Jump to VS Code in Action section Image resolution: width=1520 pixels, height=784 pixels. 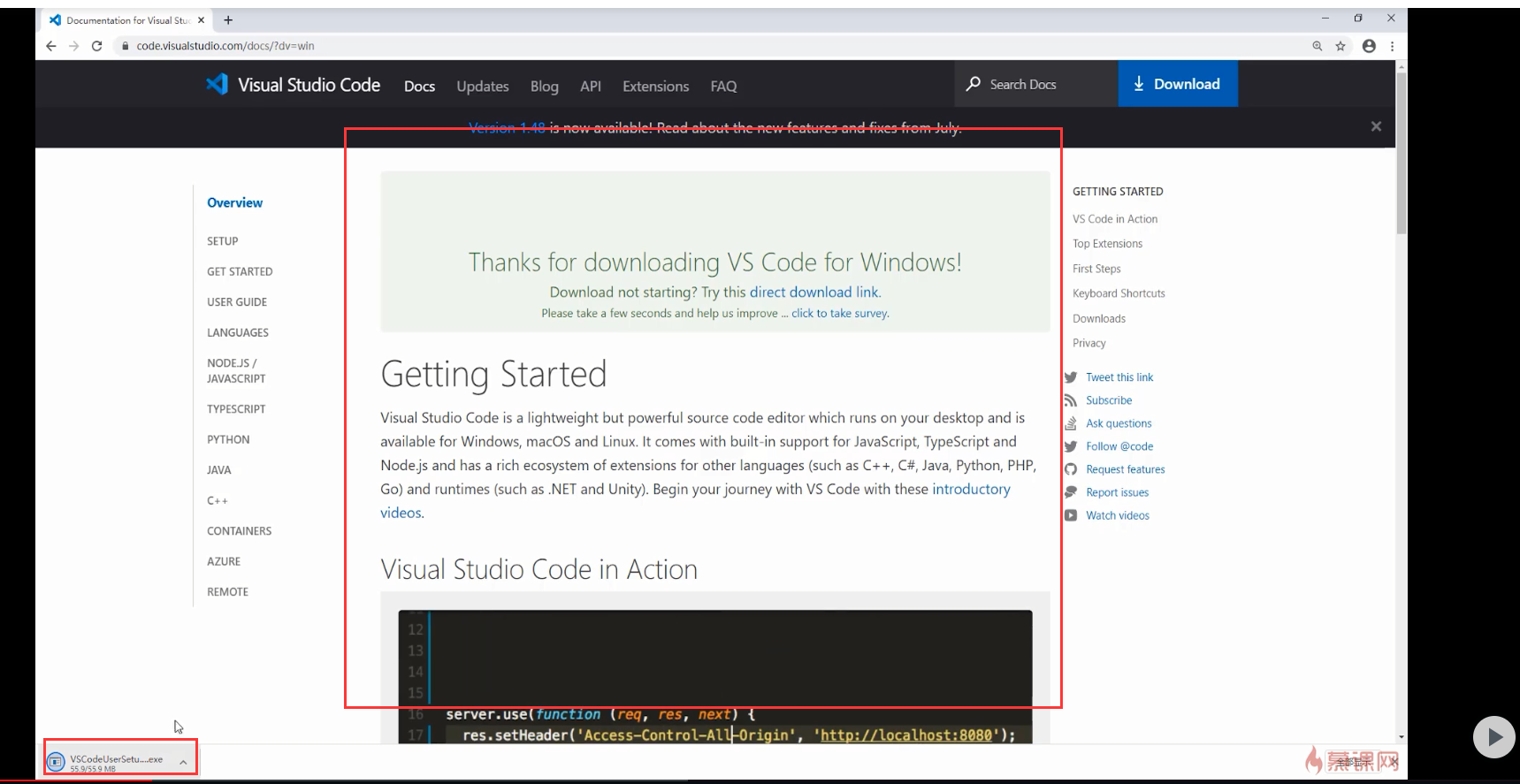click(x=1115, y=219)
